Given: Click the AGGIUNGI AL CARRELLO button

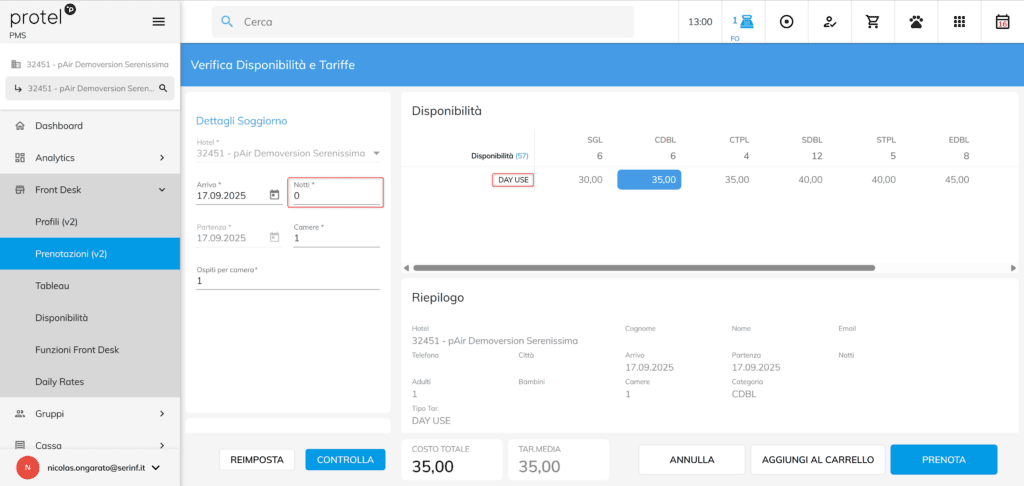Looking at the screenshot, I should [818, 460].
